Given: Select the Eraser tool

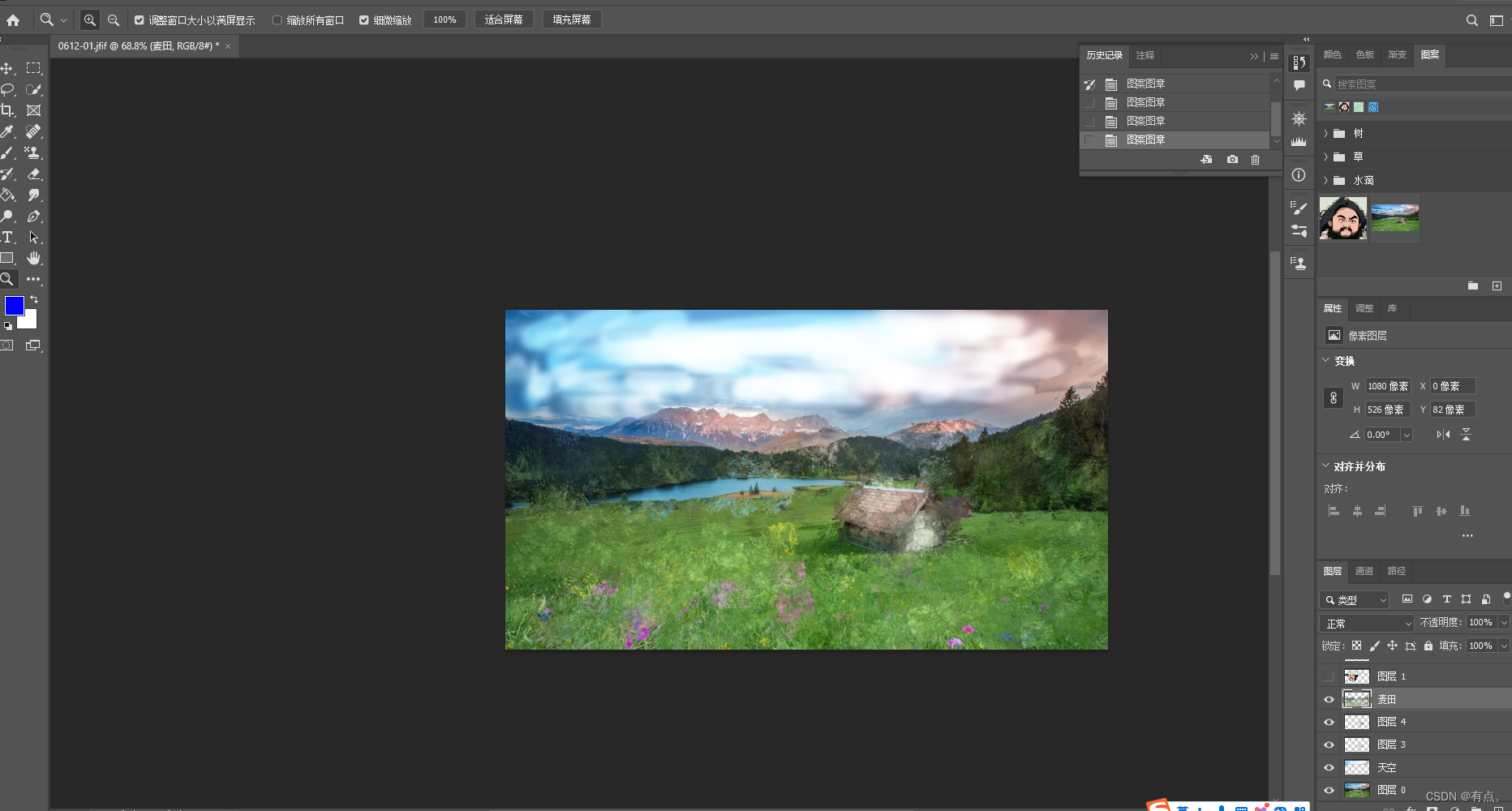Looking at the screenshot, I should (33, 174).
